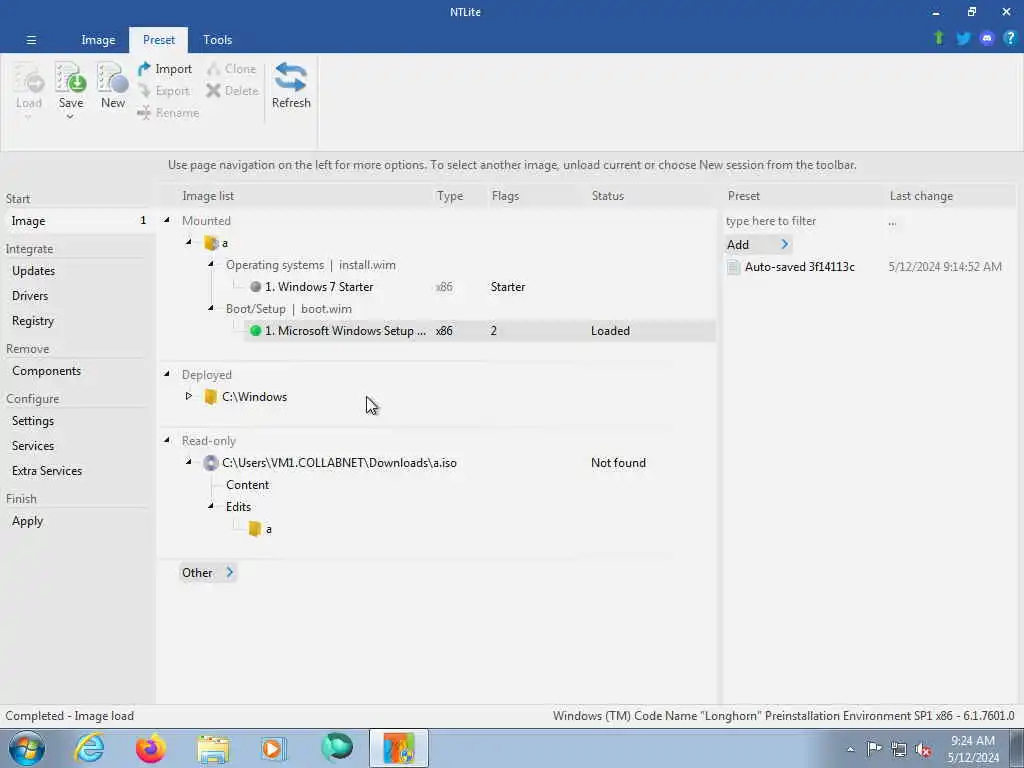This screenshot has height=768, width=1024.
Task: Open the Services page
Action: 33,446
